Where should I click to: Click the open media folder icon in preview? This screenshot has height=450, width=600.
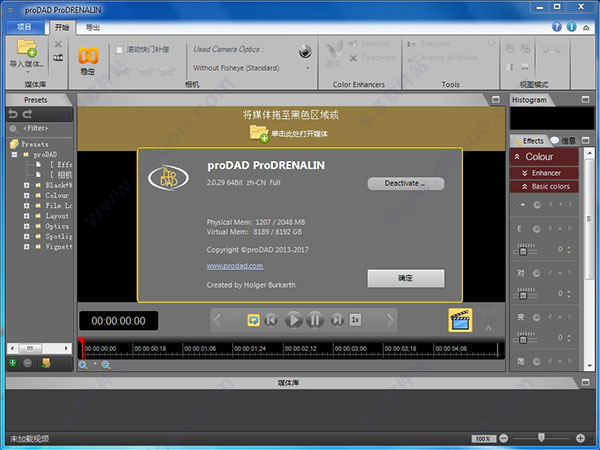point(259,134)
